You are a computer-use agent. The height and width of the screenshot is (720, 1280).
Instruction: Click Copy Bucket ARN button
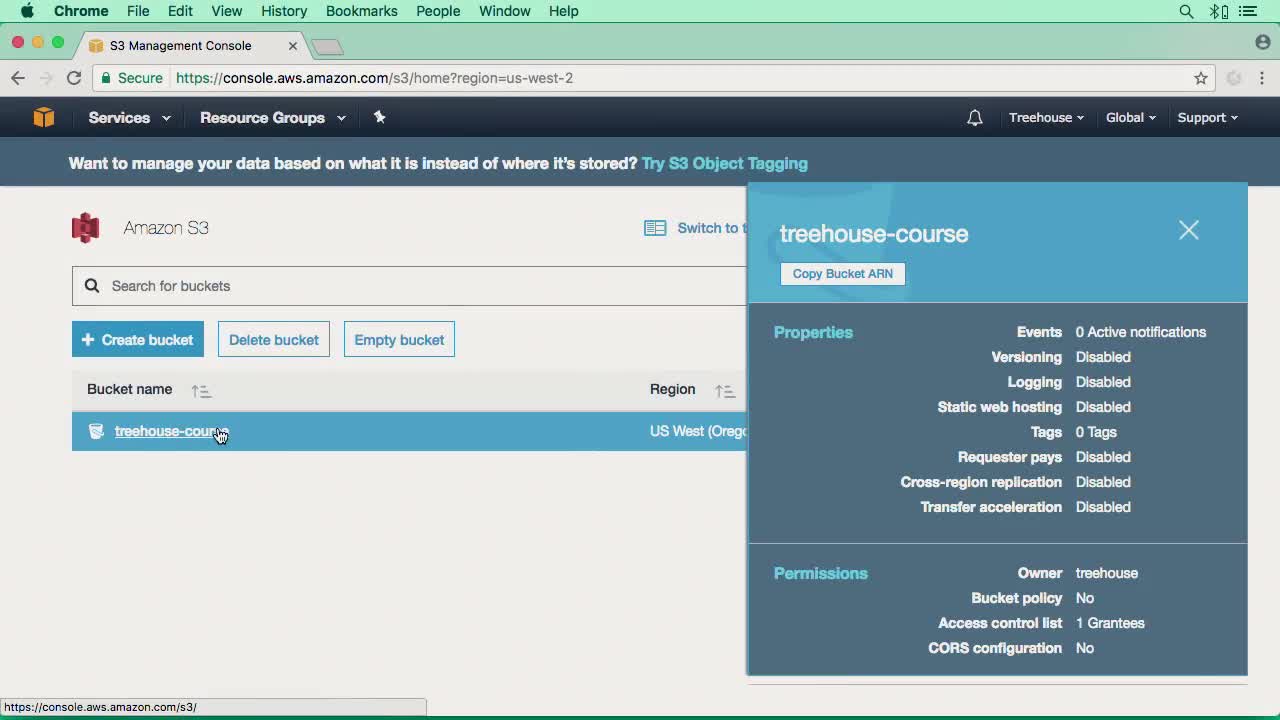[x=843, y=274]
